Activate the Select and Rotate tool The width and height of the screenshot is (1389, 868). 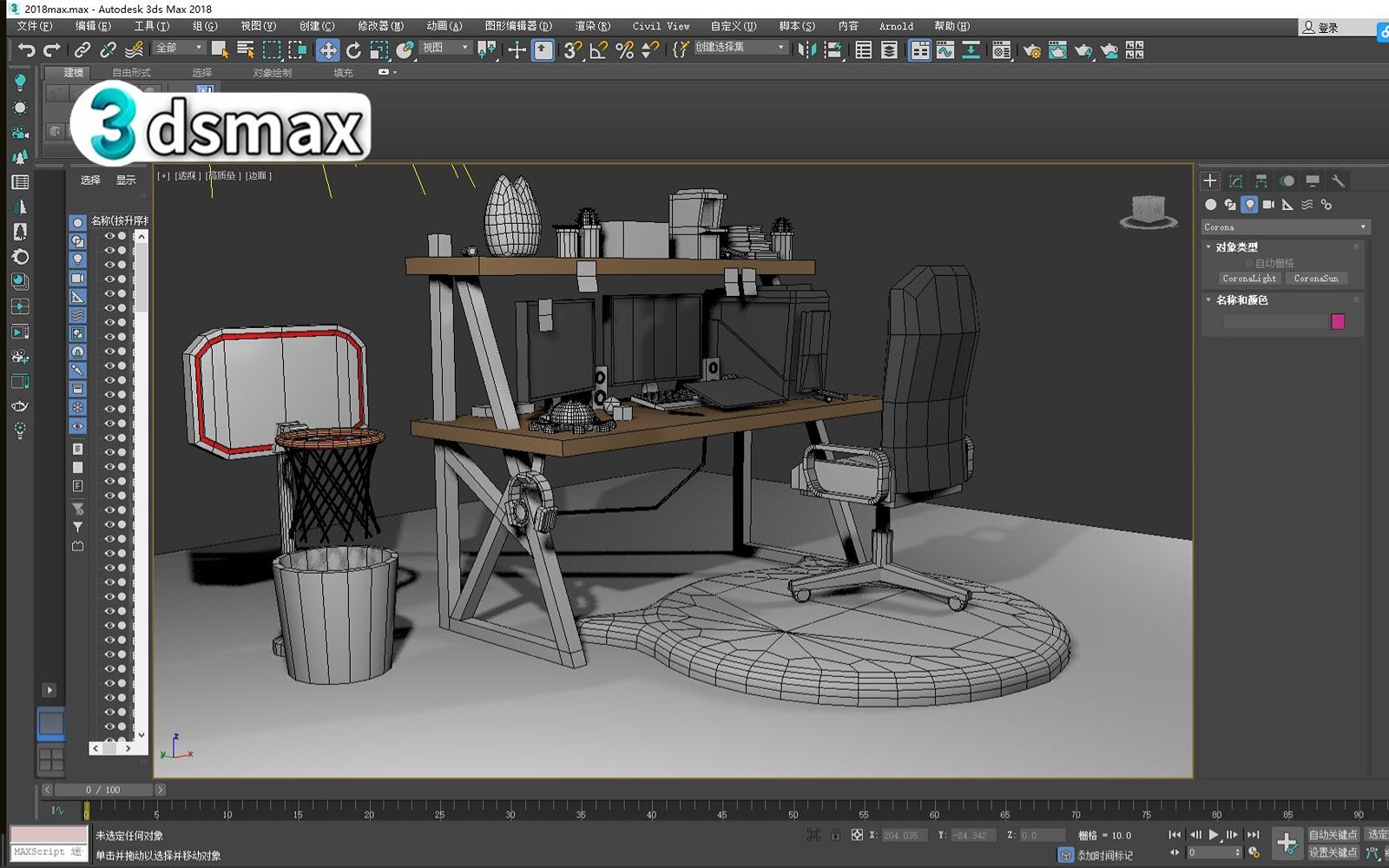(353, 50)
